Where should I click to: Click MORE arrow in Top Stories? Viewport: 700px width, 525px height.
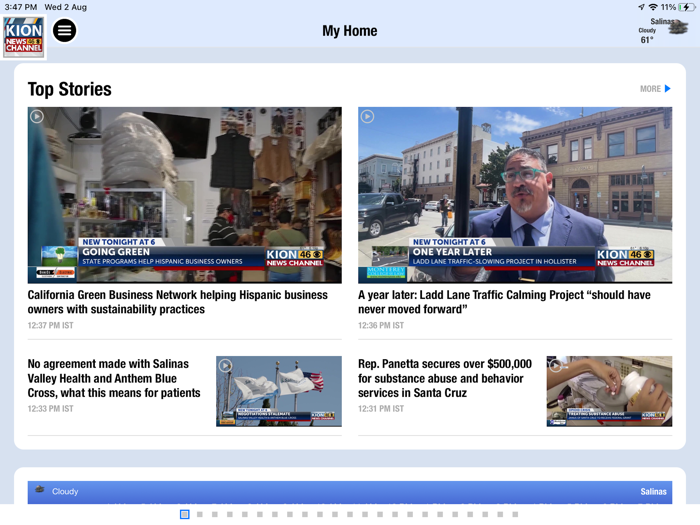[655, 89]
